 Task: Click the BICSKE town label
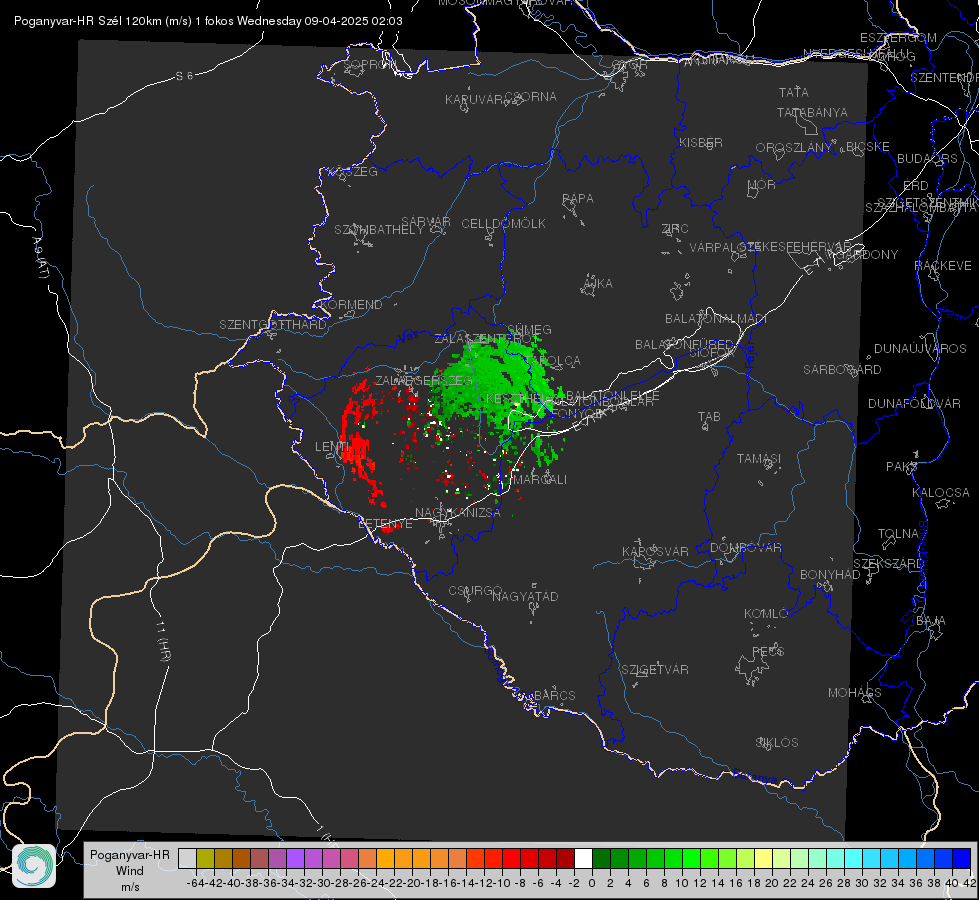pos(868,147)
